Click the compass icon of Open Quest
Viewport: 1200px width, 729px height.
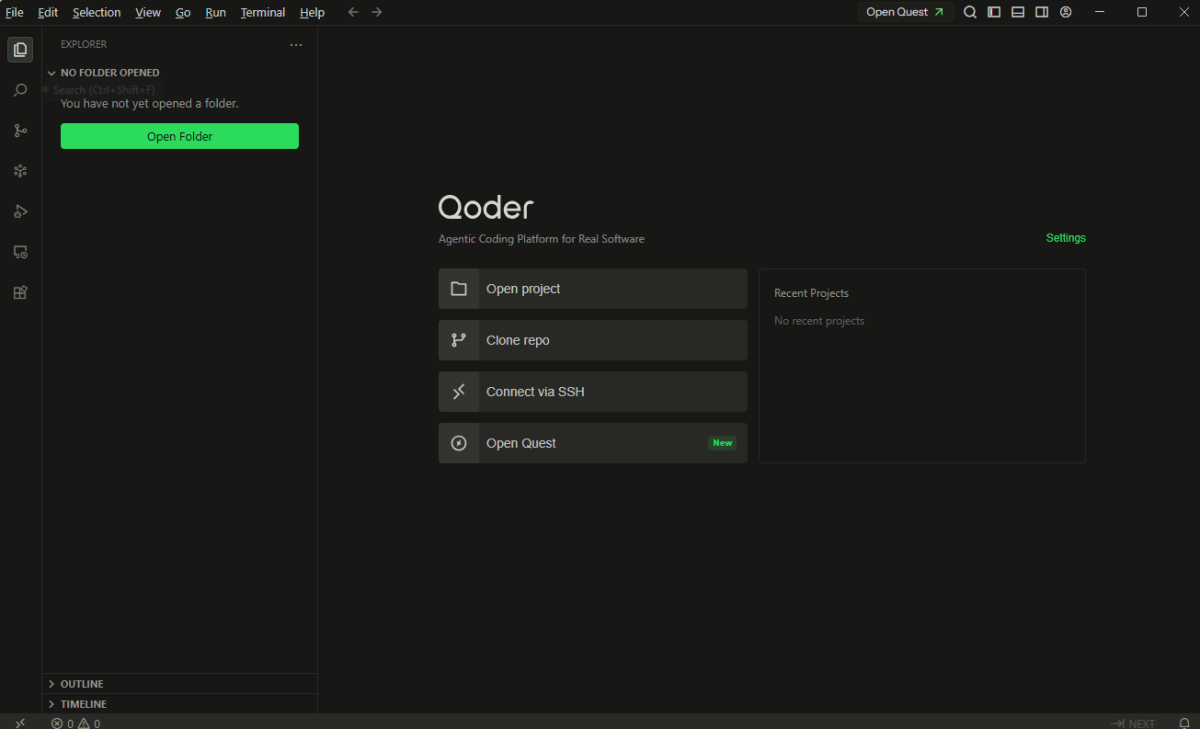[459, 443]
